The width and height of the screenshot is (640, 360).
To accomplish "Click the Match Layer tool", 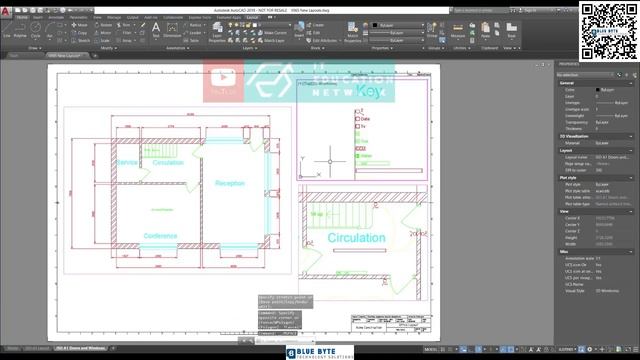I will pyautogui.click(x=271, y=40).
